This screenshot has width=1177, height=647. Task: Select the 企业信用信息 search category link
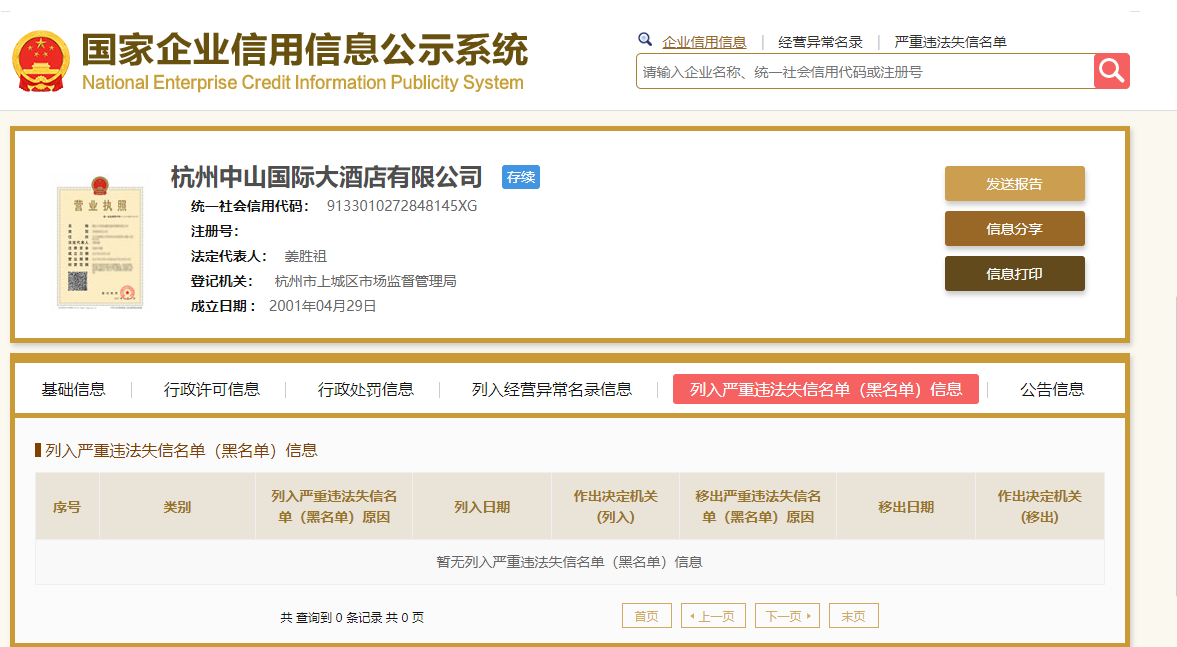[x=704, y=42]
